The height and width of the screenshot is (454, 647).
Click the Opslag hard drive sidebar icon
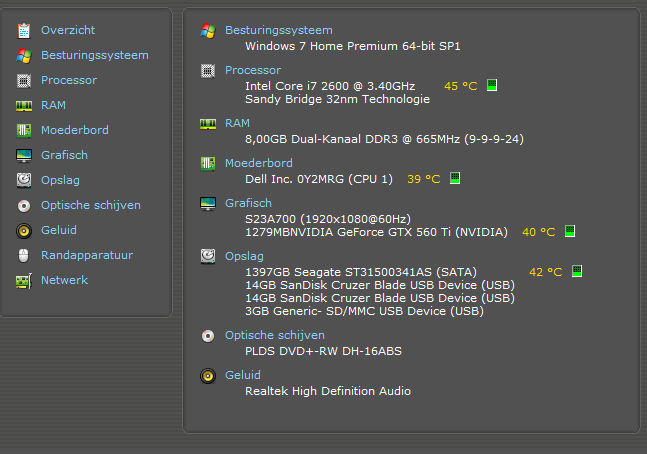pos(24,180)
